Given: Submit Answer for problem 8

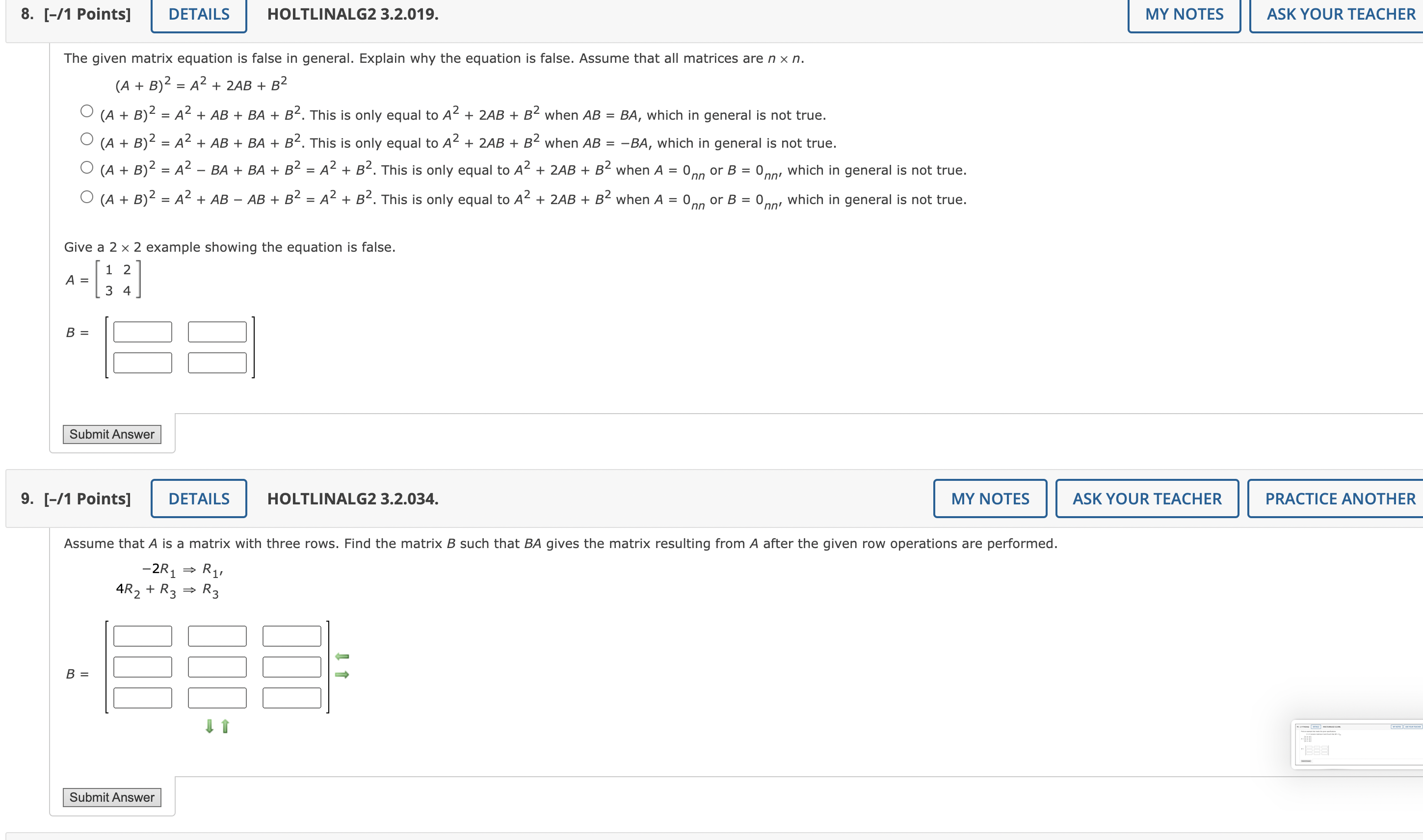Looking at the screenshot, I should pyautogui.click(x=111, y=434).
